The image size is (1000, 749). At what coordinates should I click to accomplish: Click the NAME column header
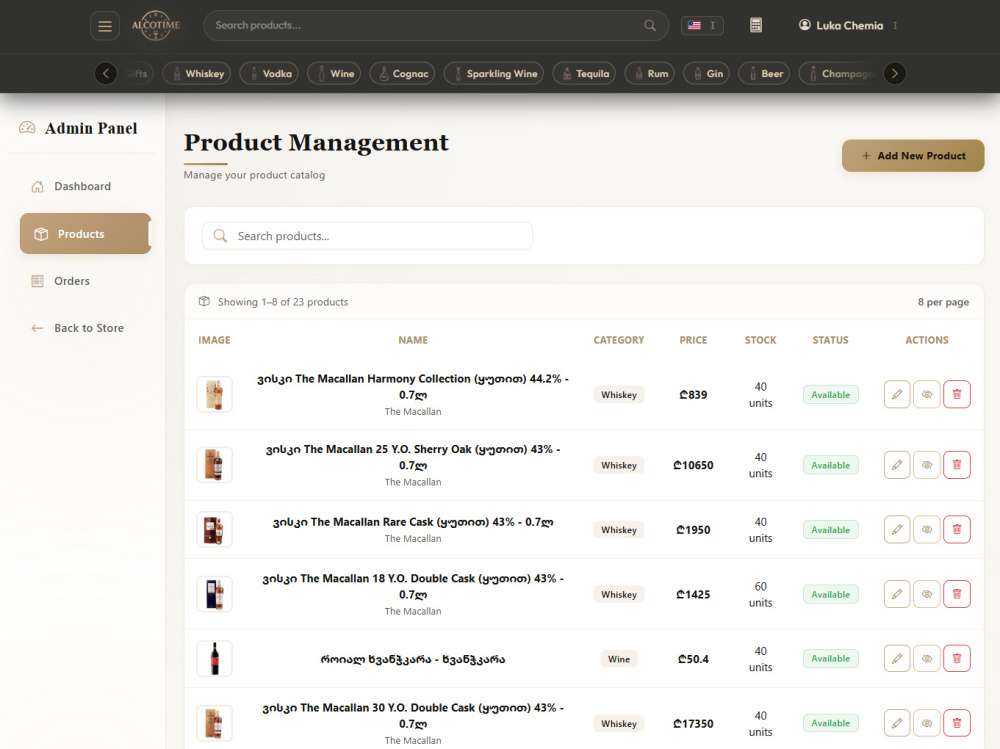[x=413, y=340]
